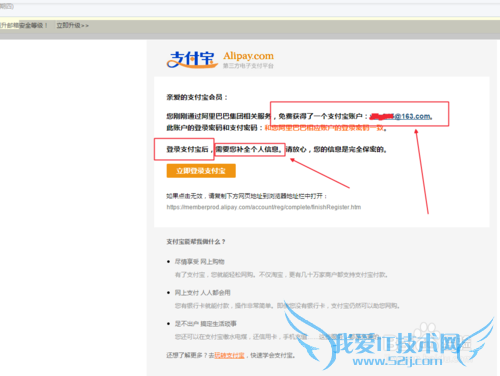Click the @163.com email address link
Viewport: 500px width, 376px height.
click(x=401, y=116)
